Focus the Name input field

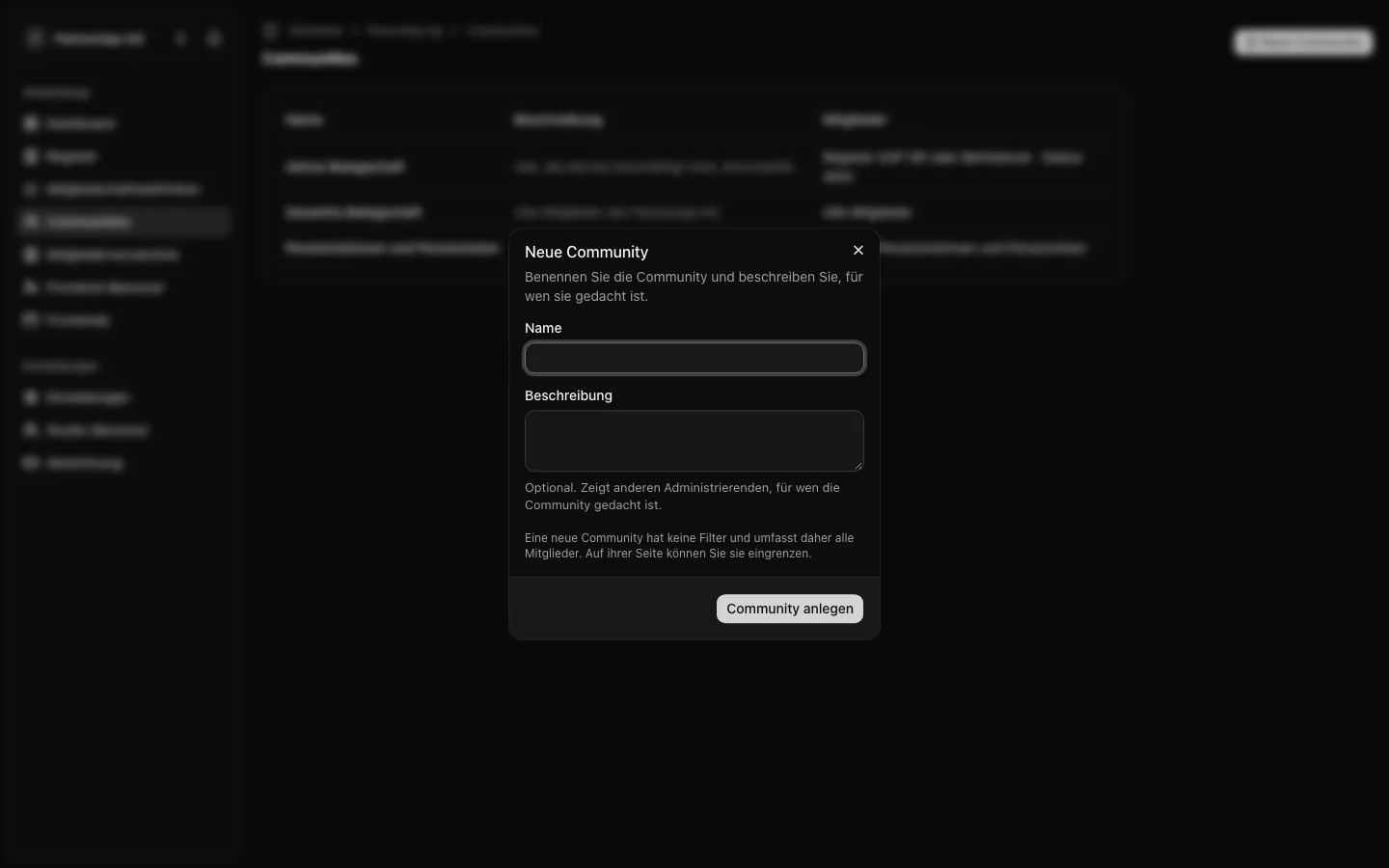(694, 359)
